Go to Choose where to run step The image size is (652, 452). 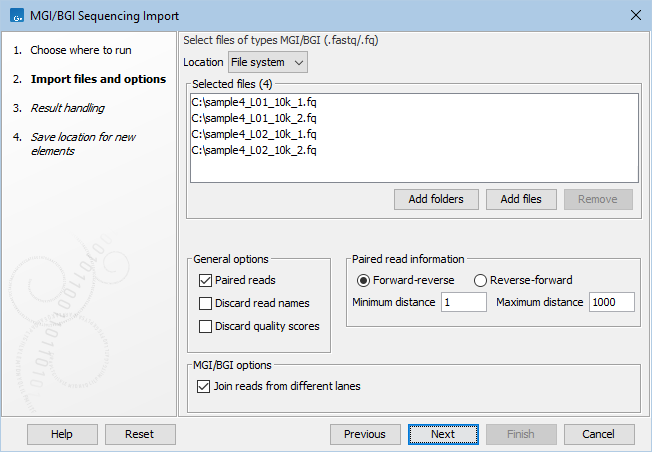(94, 50)
